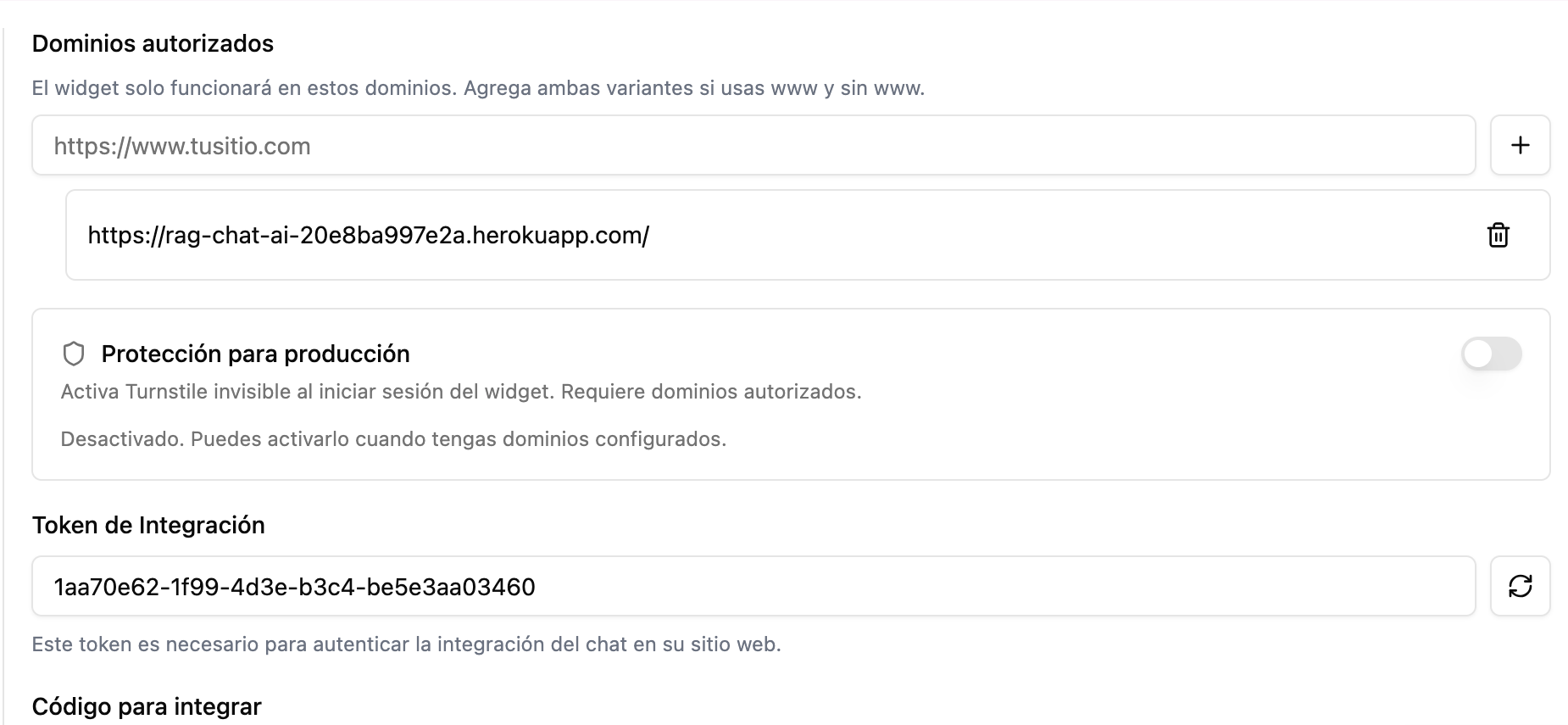The image size is (1568, 725).
Task: Click the 'Desactivado. Puedes activarlo' status text
Action: coord(393,439)
